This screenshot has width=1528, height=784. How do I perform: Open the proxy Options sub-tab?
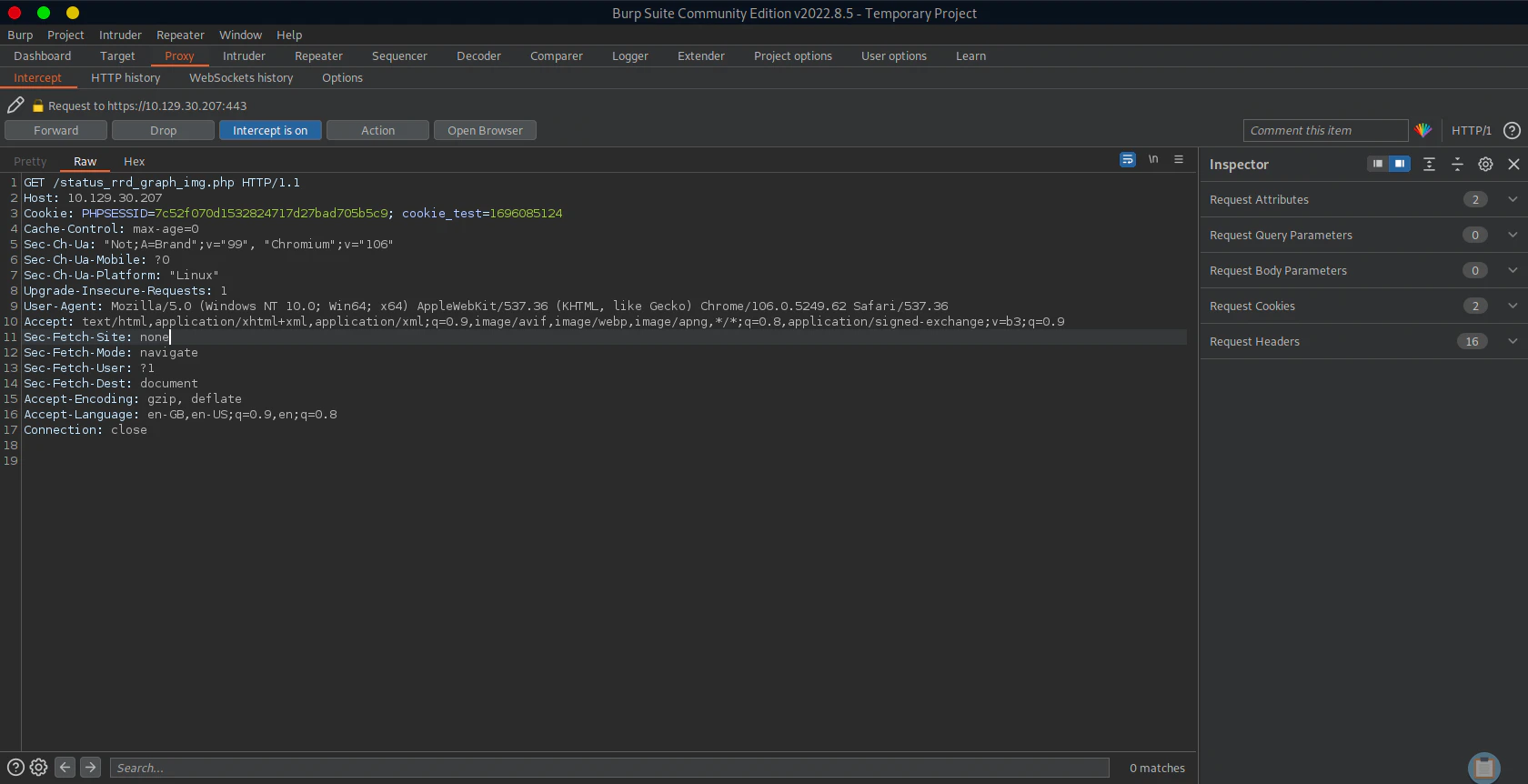342,77
